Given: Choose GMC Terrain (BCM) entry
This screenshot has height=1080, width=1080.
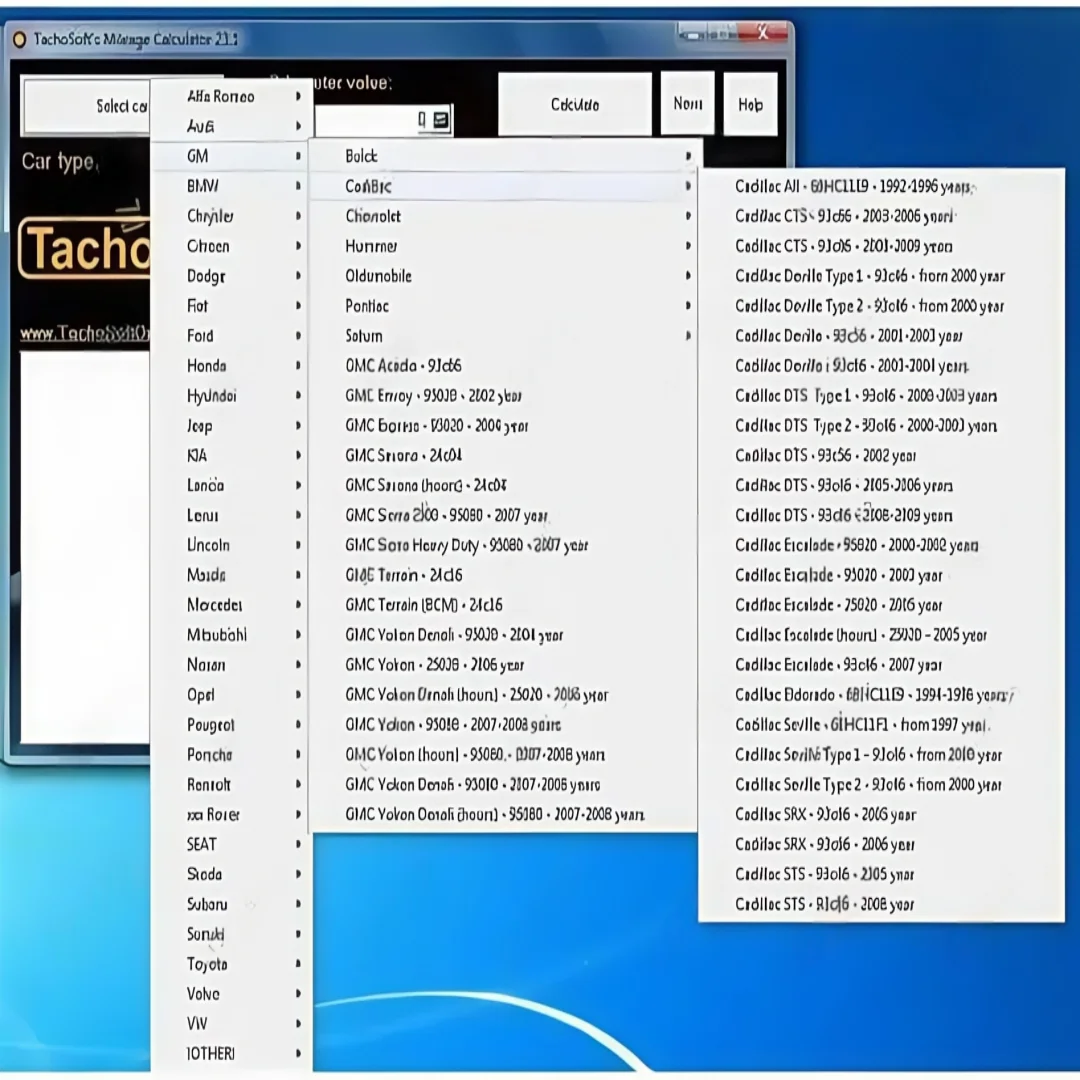Looking at the screenshot, I should 503,605.
